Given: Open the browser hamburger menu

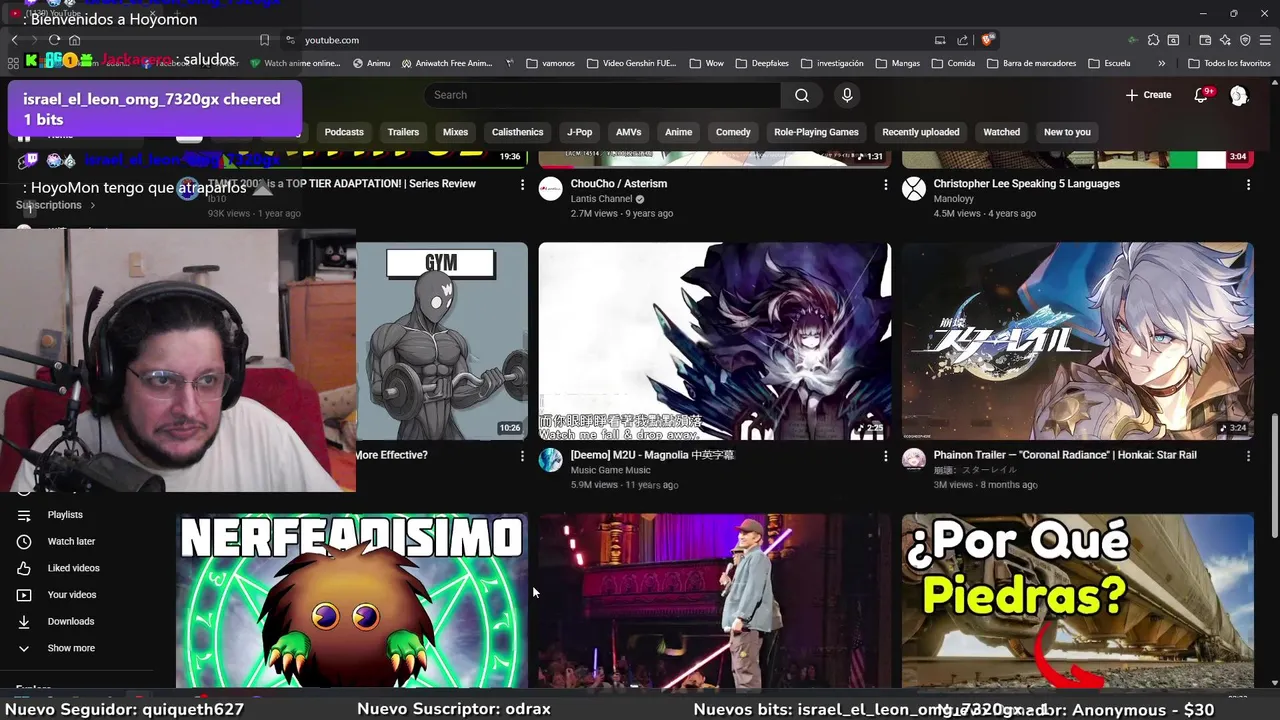Looking at the screenshot, I should [x=1265, y=40].
